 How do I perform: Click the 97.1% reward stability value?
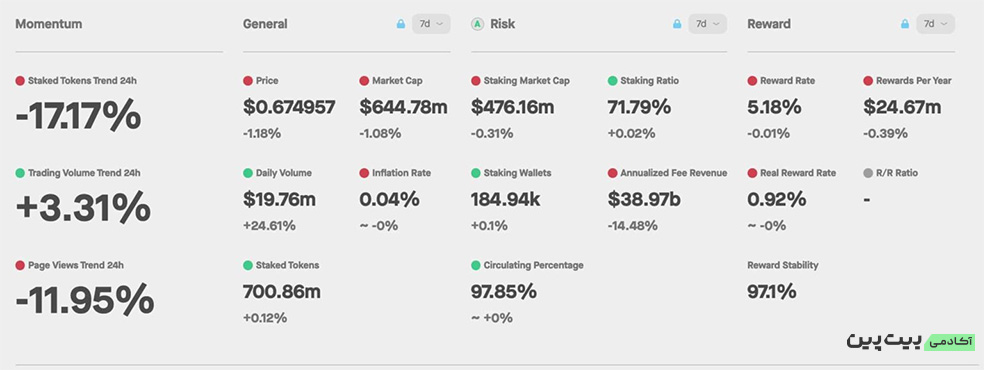(772, 292)
